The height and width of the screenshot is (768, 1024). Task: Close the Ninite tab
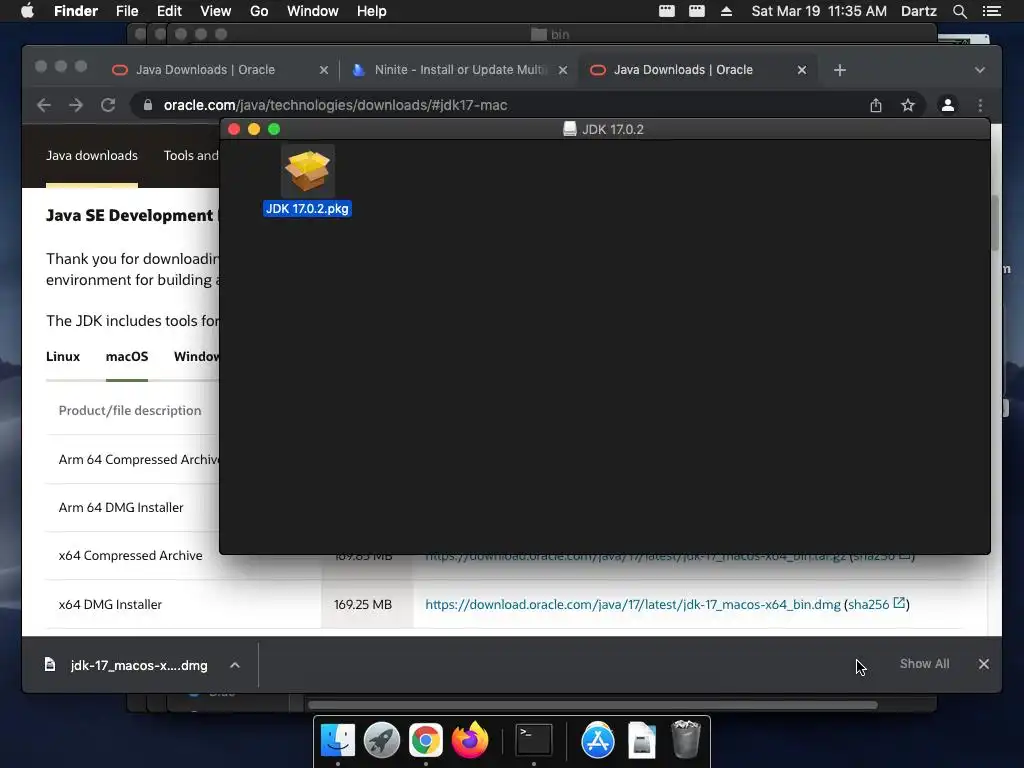(x=562, y=70)
